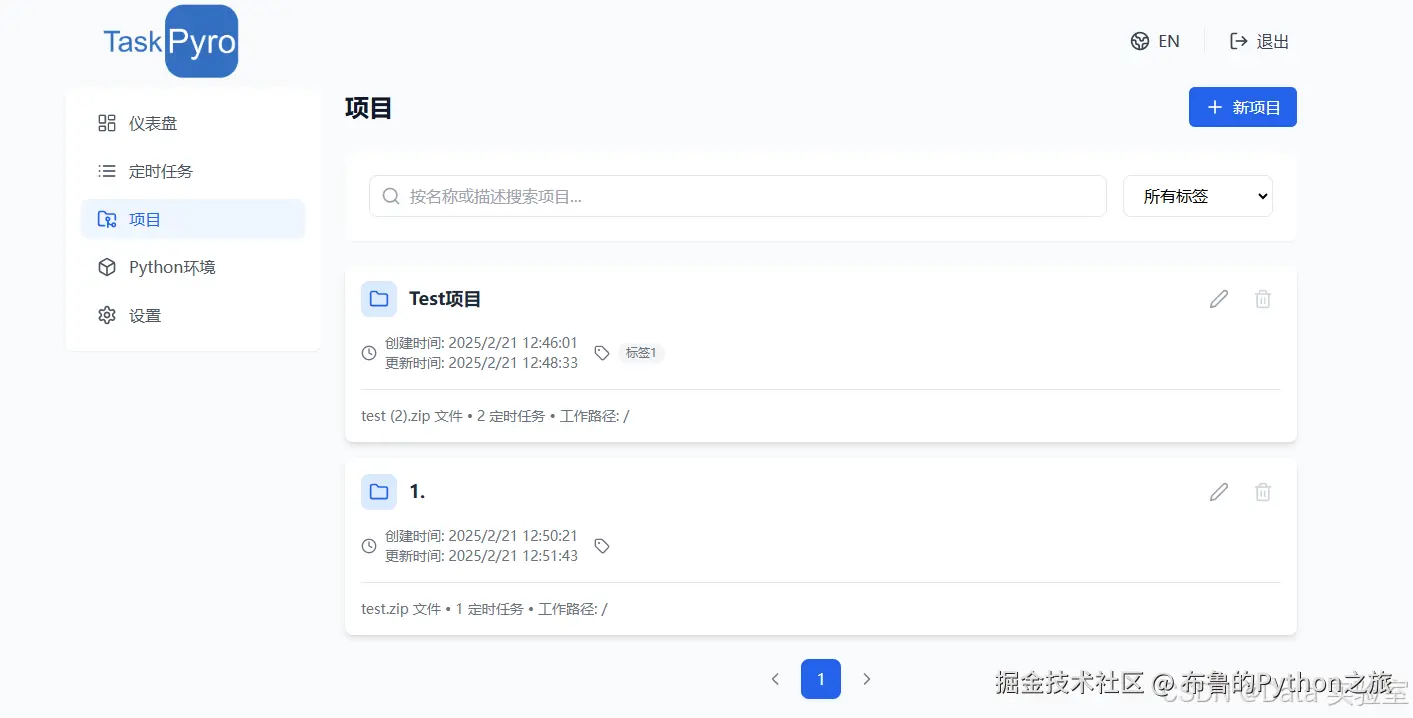The height and width of the screenshot is (718, 1413).
Task: Click the 标签1 tag on Test项目
Action: [641, 352]
